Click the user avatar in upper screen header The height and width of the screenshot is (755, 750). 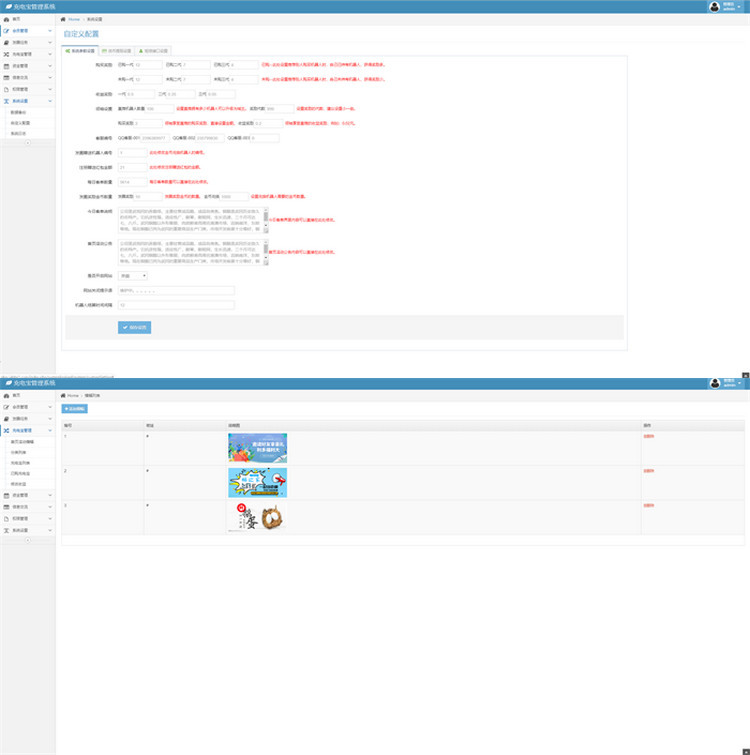pos(714,6)
